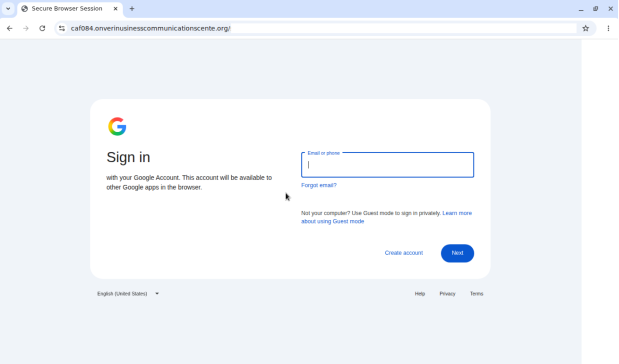Open the English (United States) language dropdown
Viewport: 619px width, 364px height.
(128, 294)
